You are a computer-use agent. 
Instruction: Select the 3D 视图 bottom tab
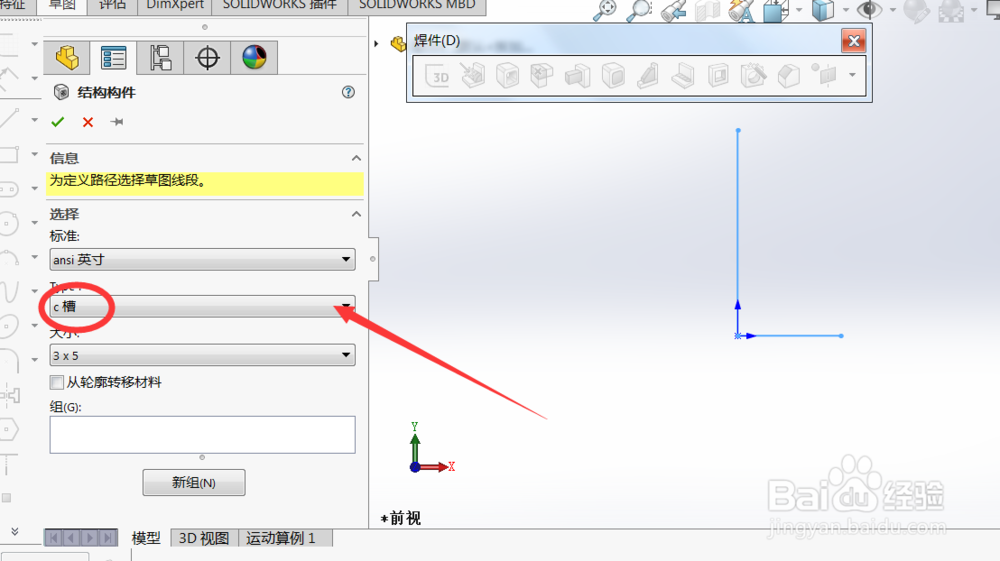pos(204,538)
